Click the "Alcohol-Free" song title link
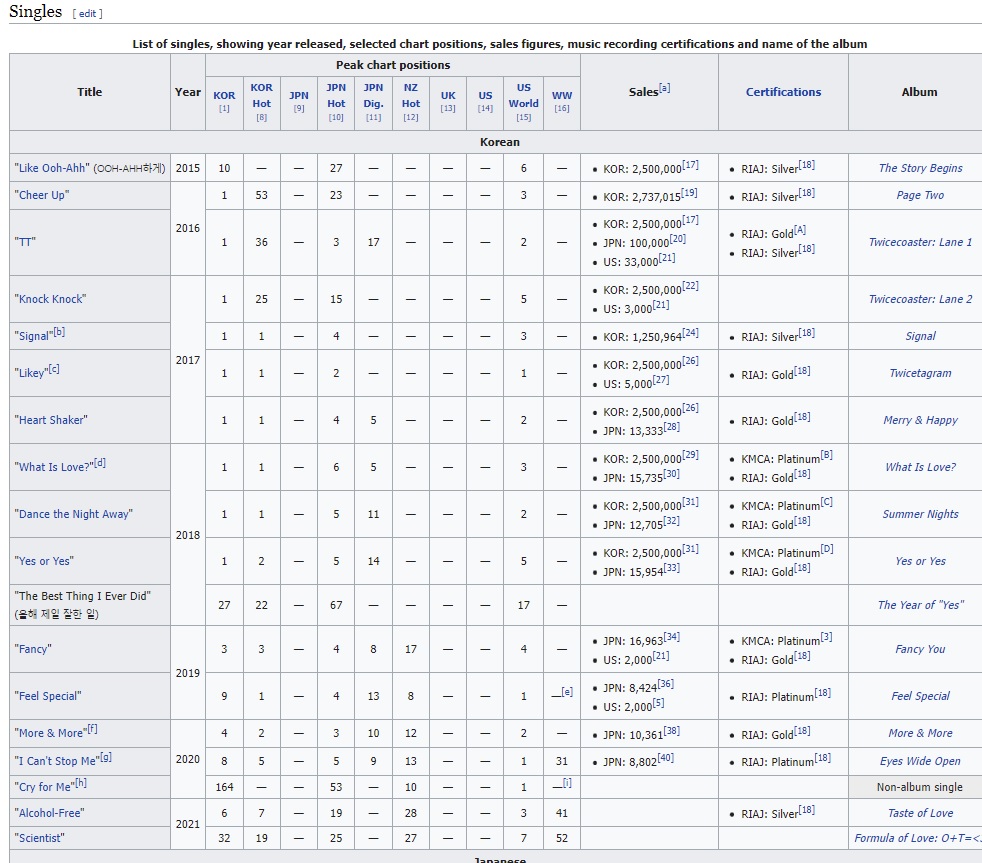Screen dimensions: 982x863 pyautogui.click(x=49, y=813)
